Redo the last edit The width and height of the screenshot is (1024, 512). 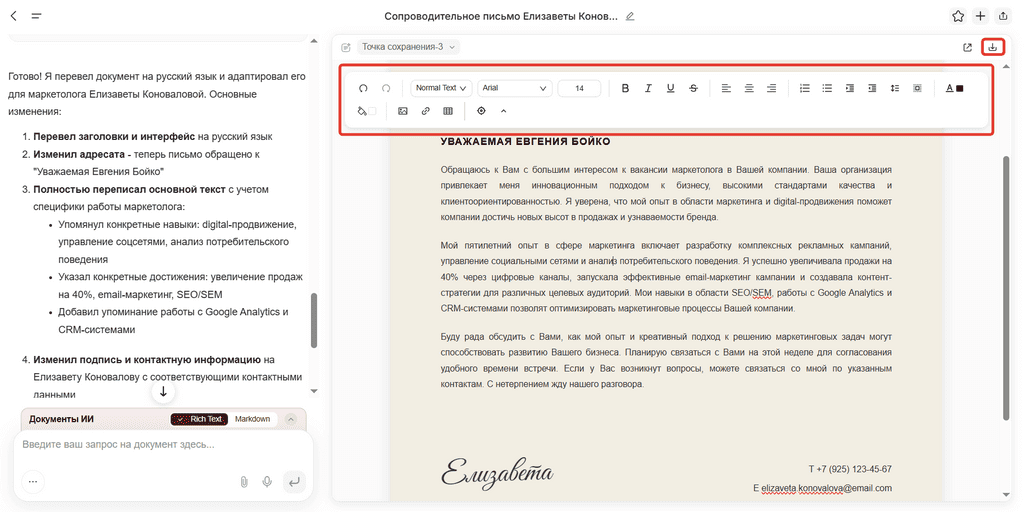tap(386, 88)
